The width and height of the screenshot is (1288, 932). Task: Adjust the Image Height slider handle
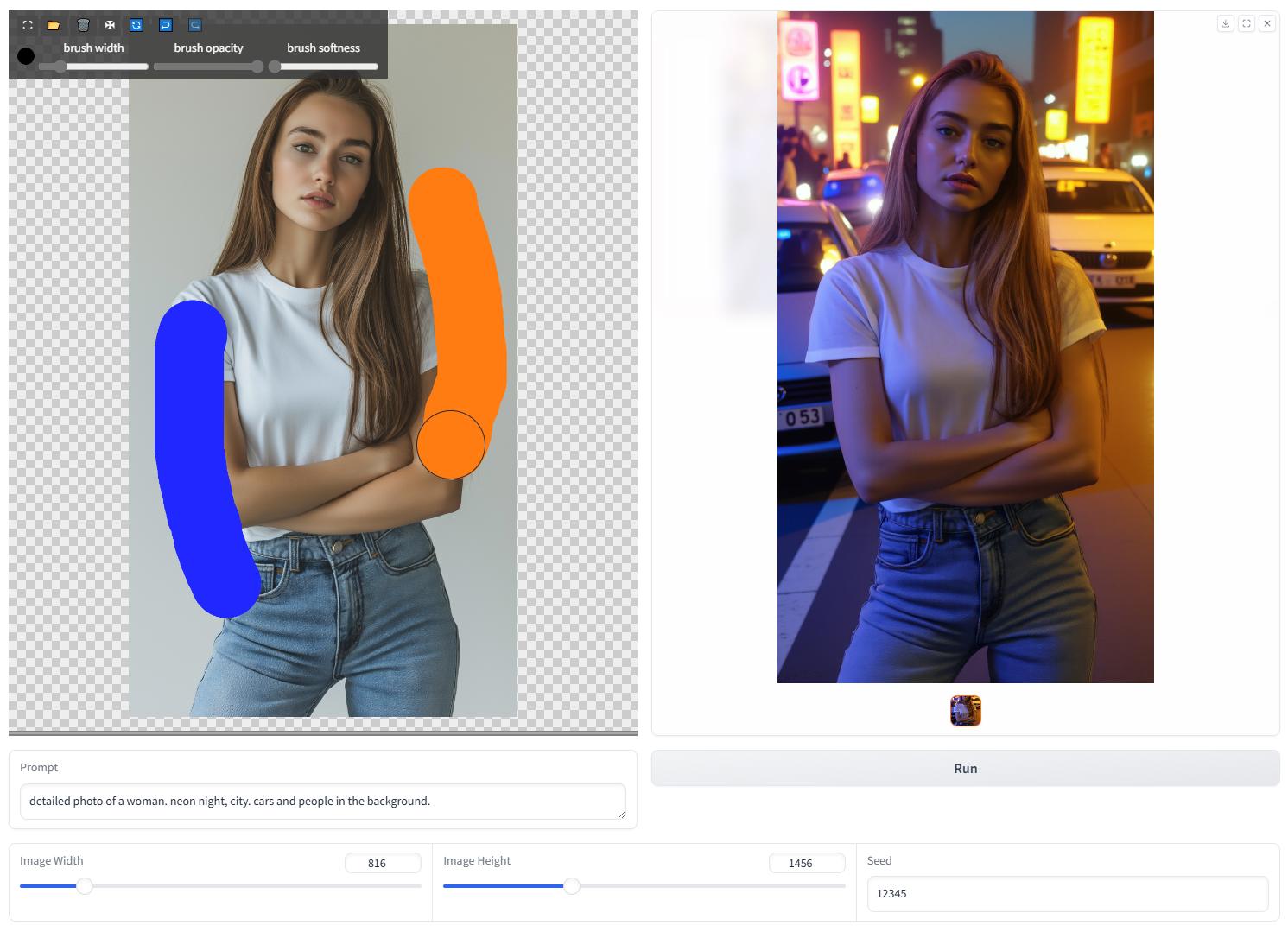[571, 886]
